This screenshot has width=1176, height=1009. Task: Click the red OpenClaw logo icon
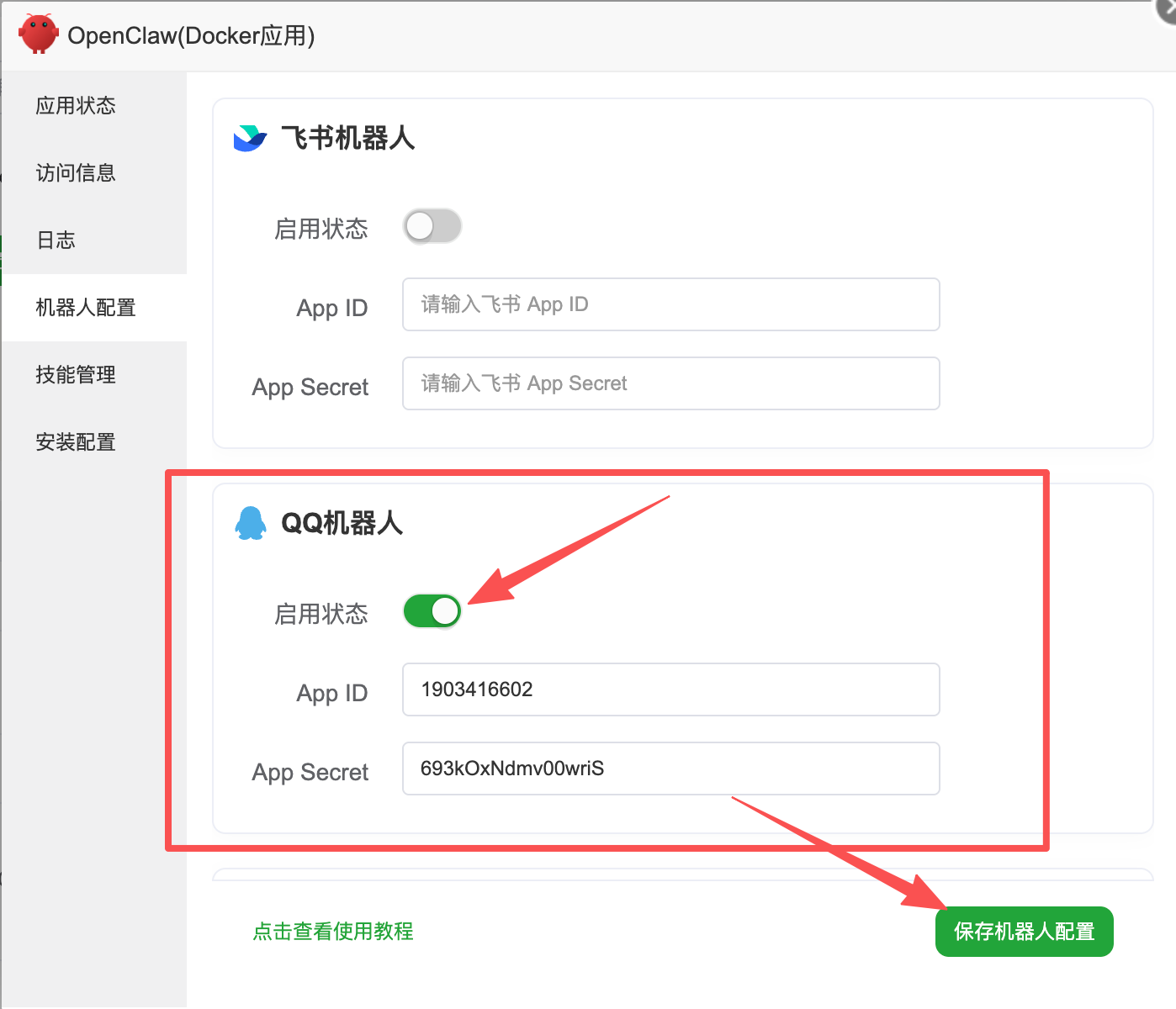(38, 34)
